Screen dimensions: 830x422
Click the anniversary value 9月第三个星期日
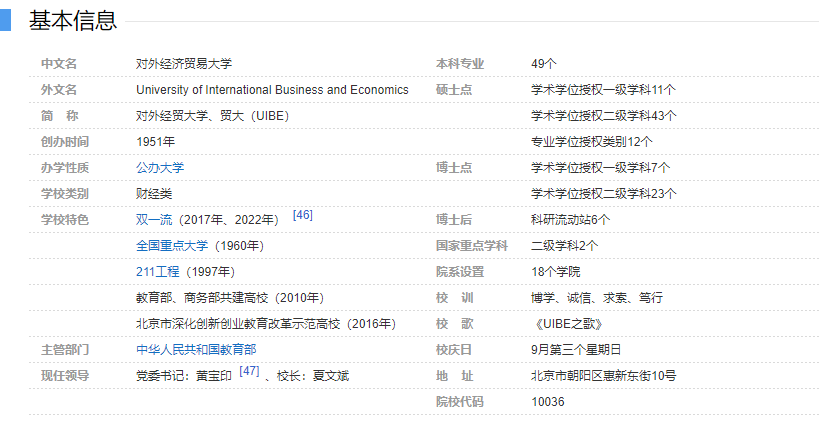[x=576, y=350]
